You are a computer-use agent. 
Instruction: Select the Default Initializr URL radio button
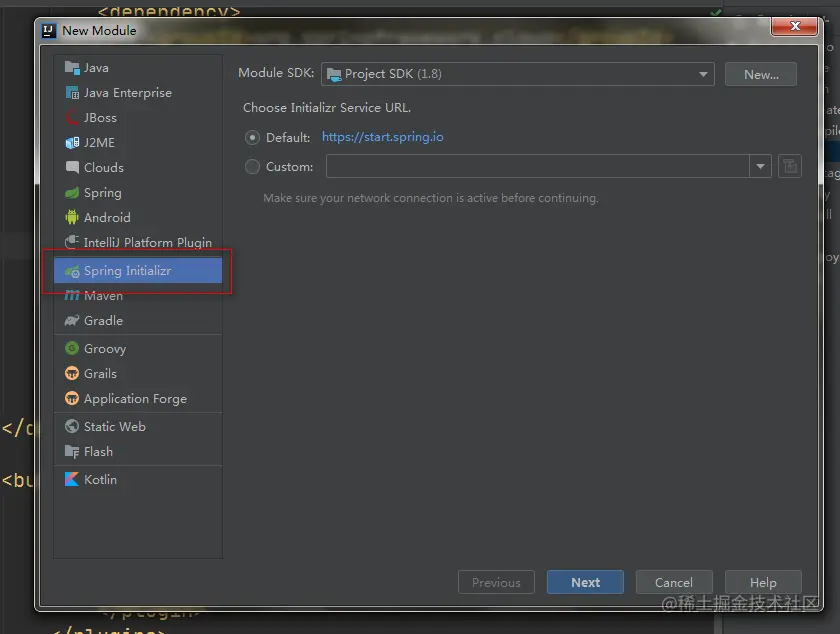click(x=252, y=138)
